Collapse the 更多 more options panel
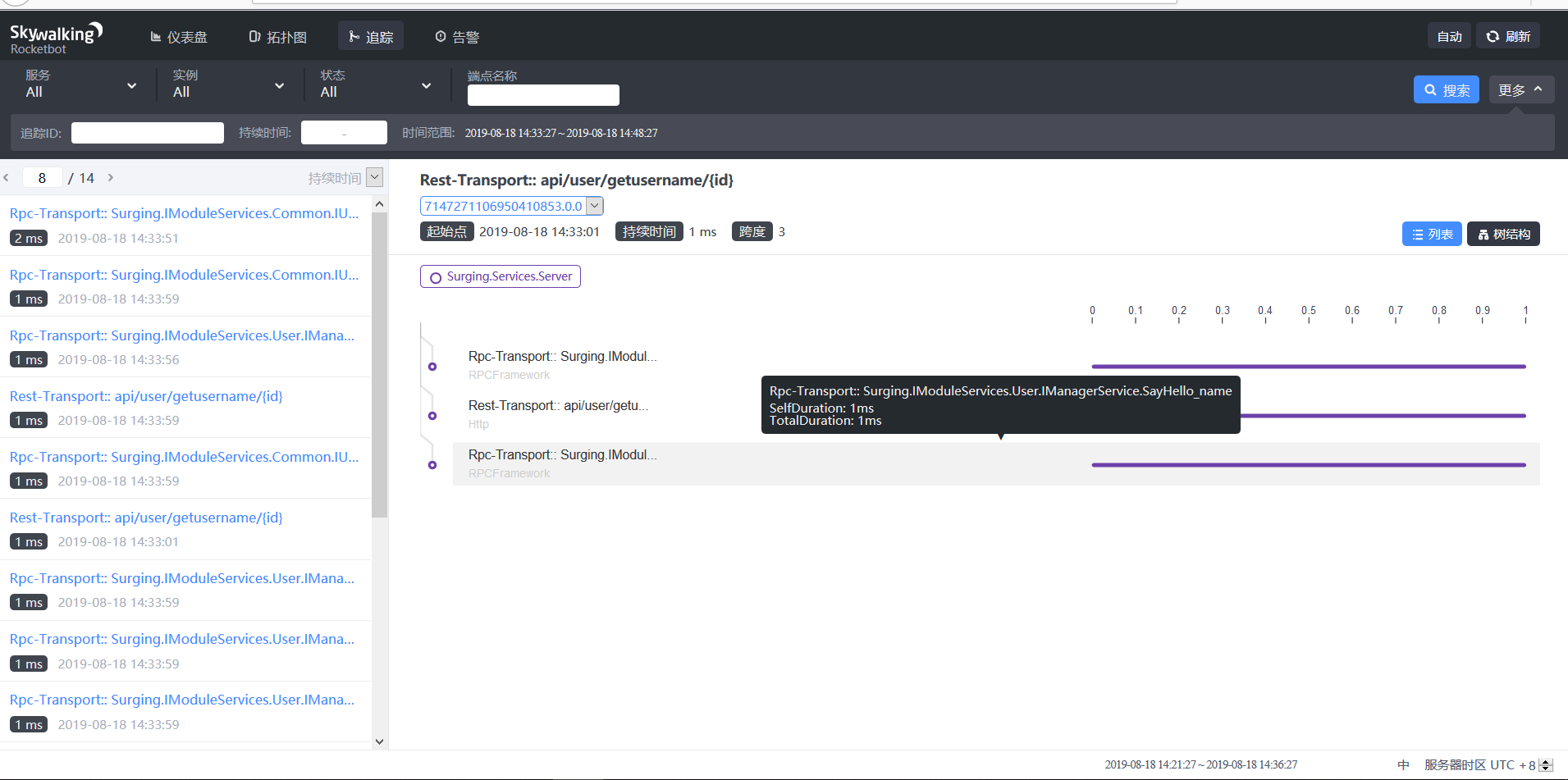The height and width of the screenshot is (780, 1568). pos(1521,89)
